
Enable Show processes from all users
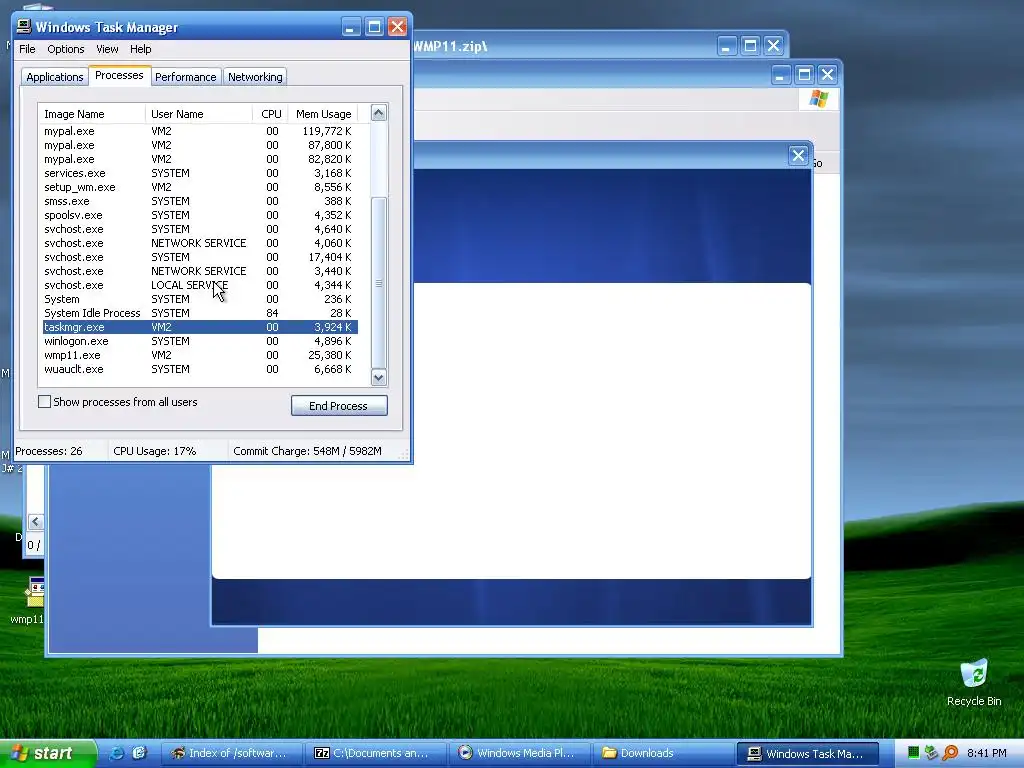coord(44,402)
